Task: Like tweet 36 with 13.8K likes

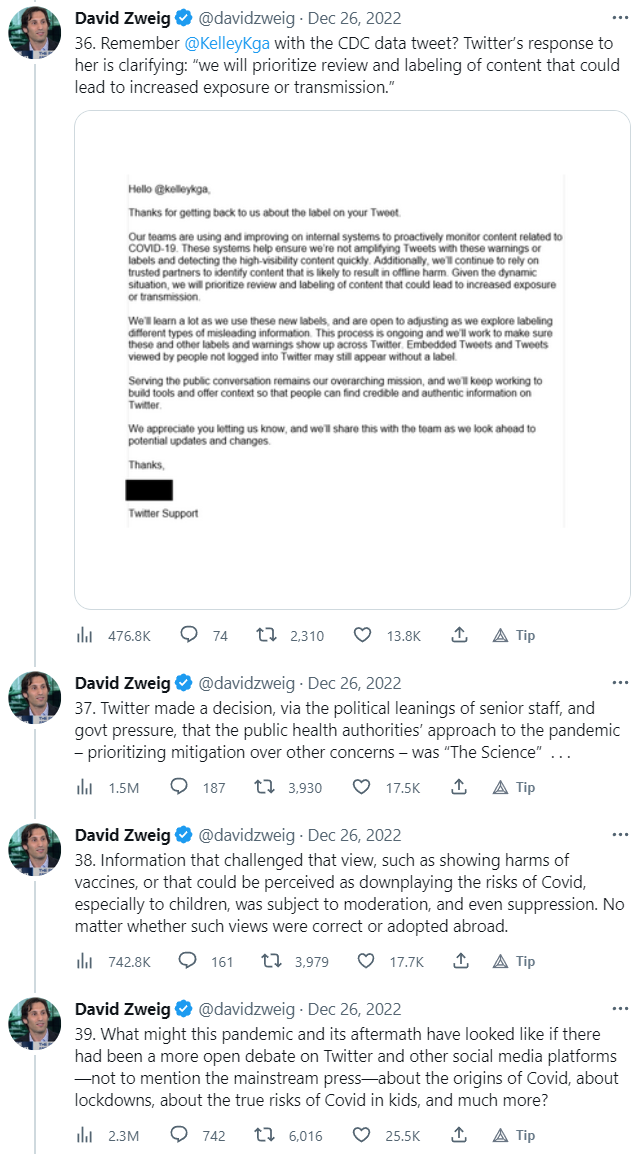Action: pos(364,635)
